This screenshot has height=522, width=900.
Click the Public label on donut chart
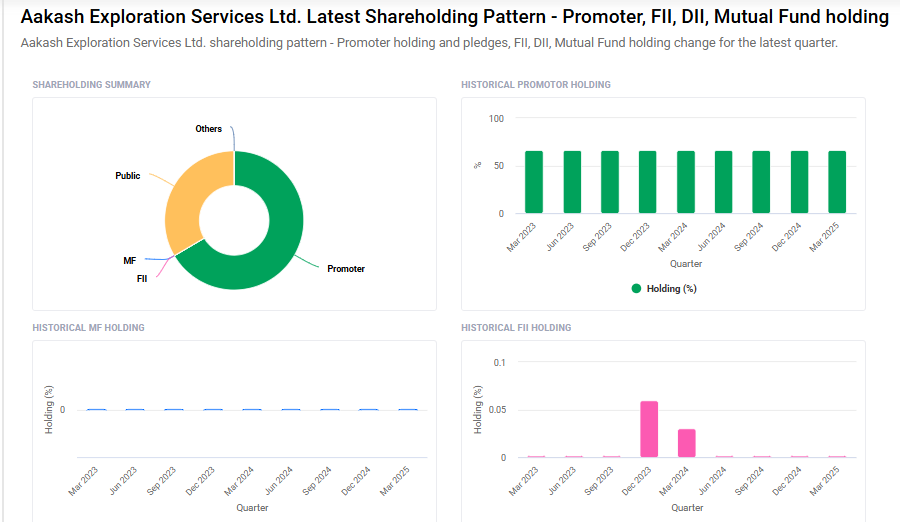pos(127,176)
